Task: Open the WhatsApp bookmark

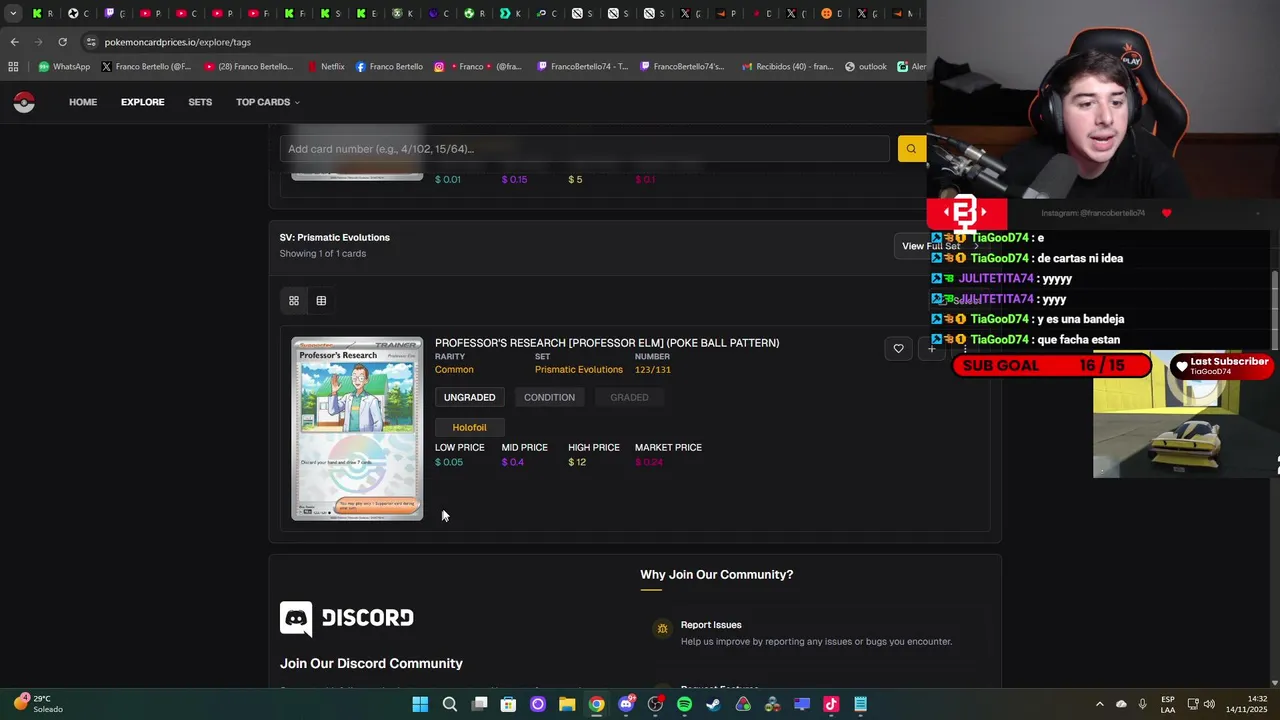Action: tap(64, 67)
